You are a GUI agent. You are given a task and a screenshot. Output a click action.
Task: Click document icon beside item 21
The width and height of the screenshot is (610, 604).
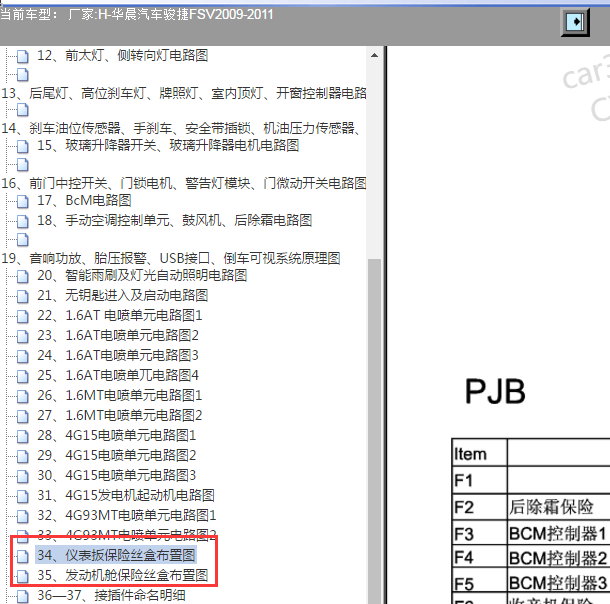[x=23, y=296]
